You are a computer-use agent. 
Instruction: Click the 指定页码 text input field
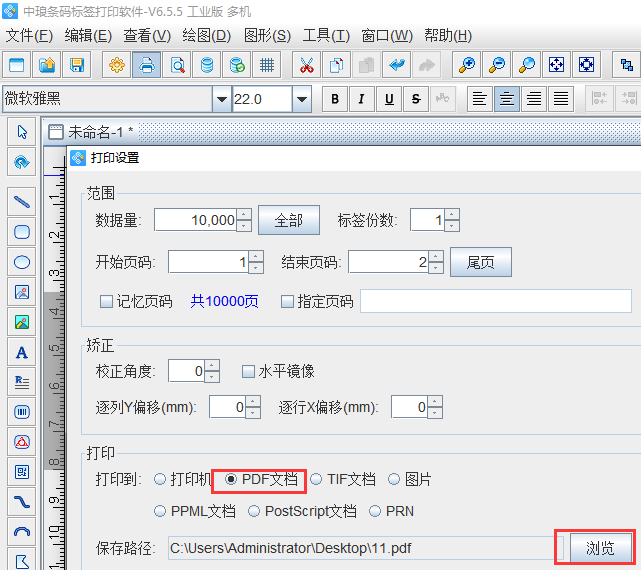tap(495, 301)
